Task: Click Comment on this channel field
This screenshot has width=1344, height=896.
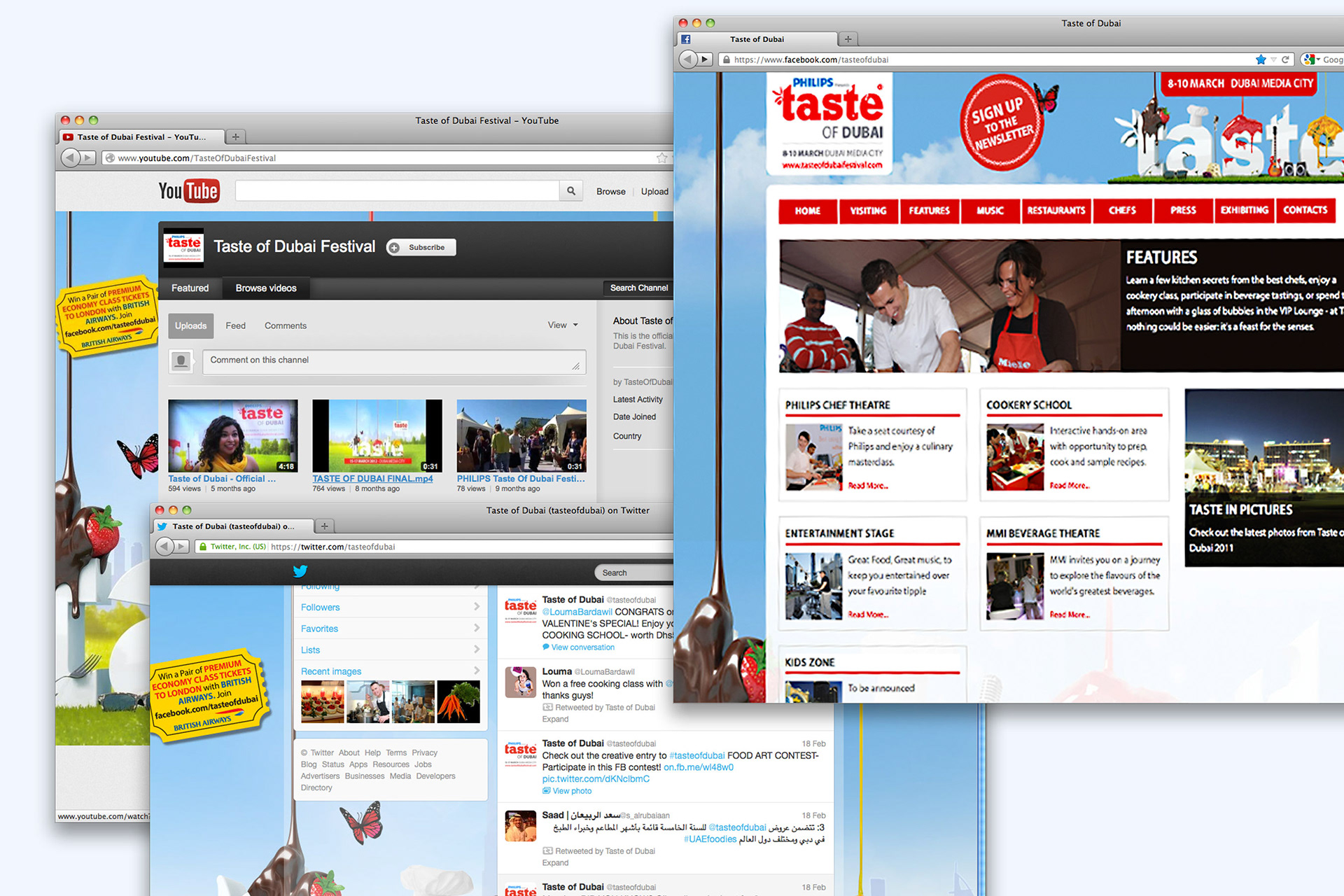Action: 393,360
